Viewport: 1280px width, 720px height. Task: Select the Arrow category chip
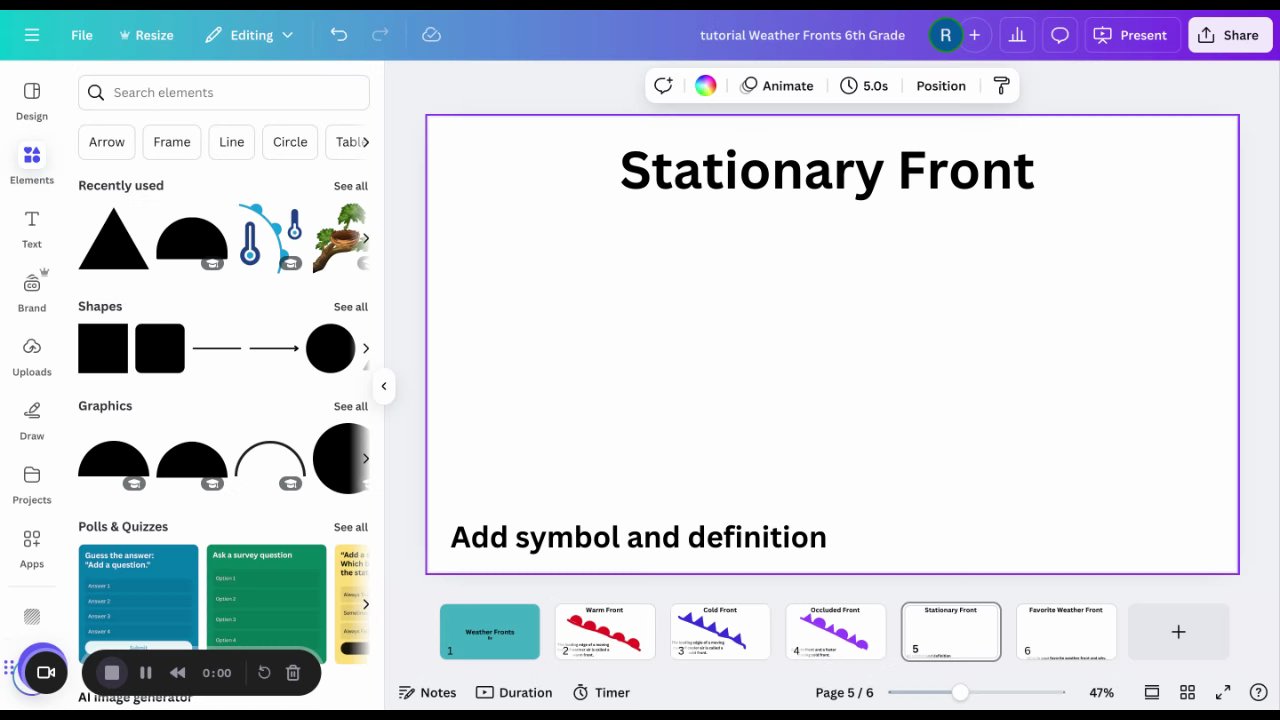pyautogui.click(x=107, y=142)
